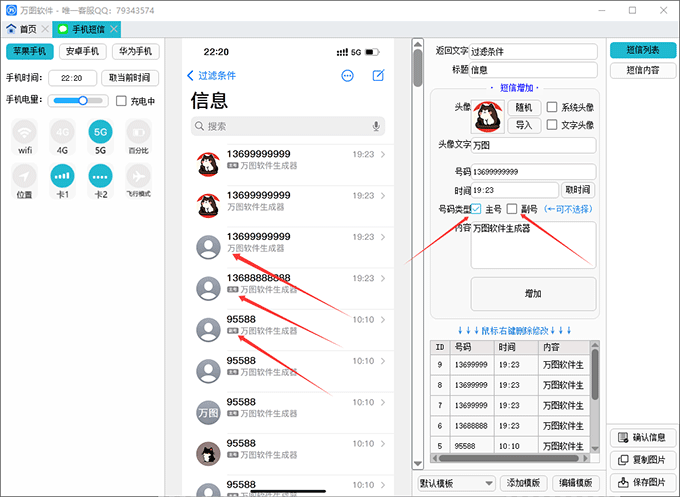Toggle the wifi status icon
This screenshot has height=497, width=680.
[x=25, y=132]
